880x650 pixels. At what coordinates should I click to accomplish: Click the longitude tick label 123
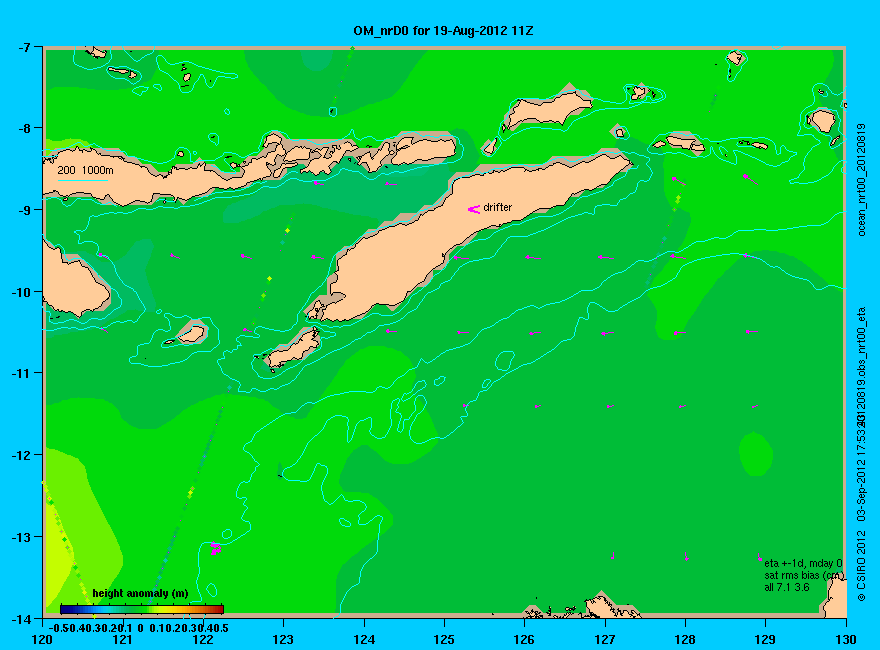[283, 639]
